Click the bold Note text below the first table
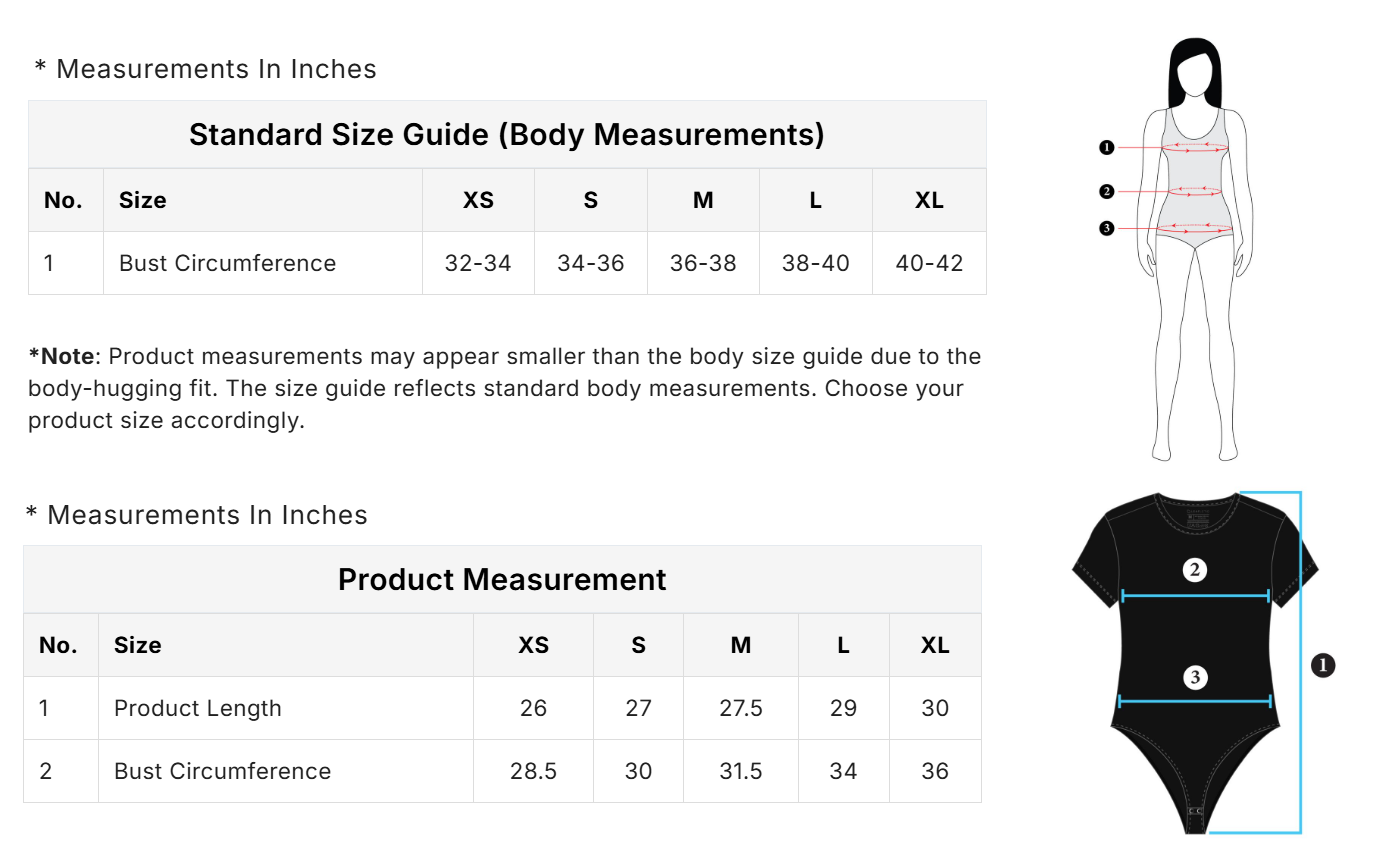 pos(62,357)
